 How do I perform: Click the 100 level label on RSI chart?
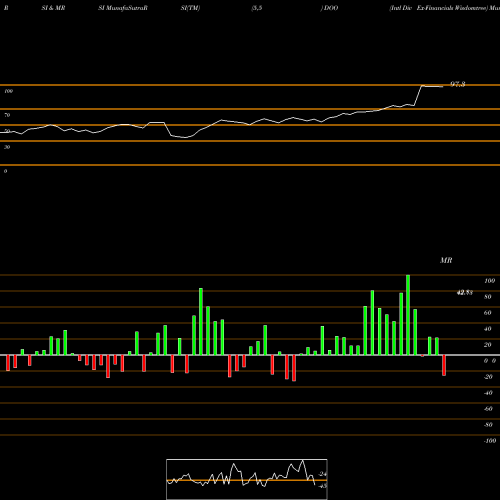click(x=9, y=91)
